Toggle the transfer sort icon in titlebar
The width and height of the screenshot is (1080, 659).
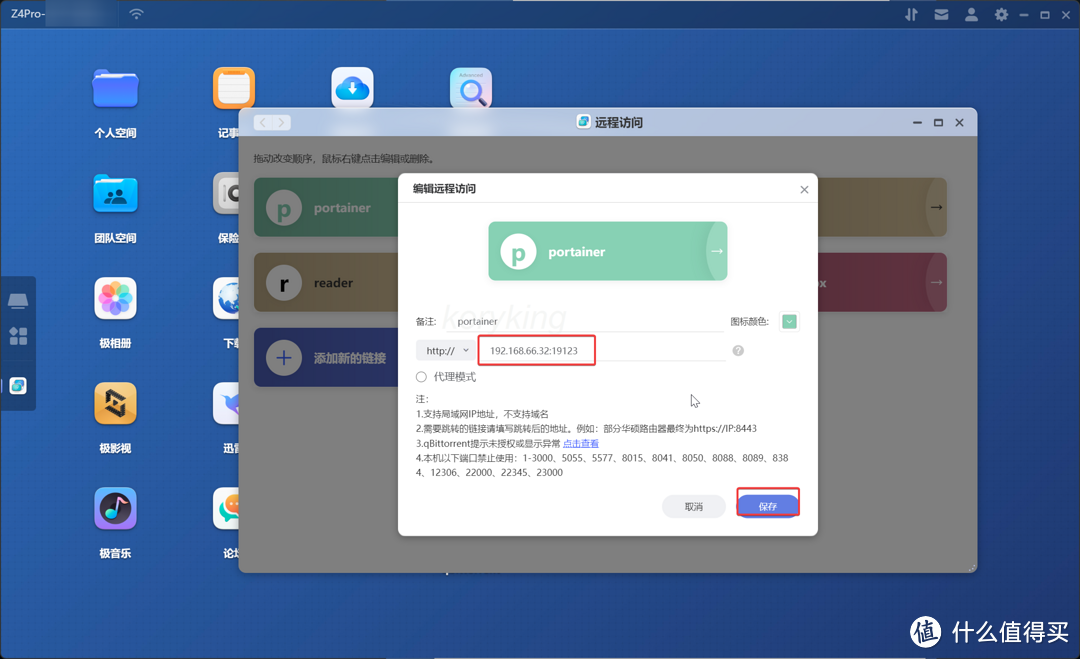point(911,14)
